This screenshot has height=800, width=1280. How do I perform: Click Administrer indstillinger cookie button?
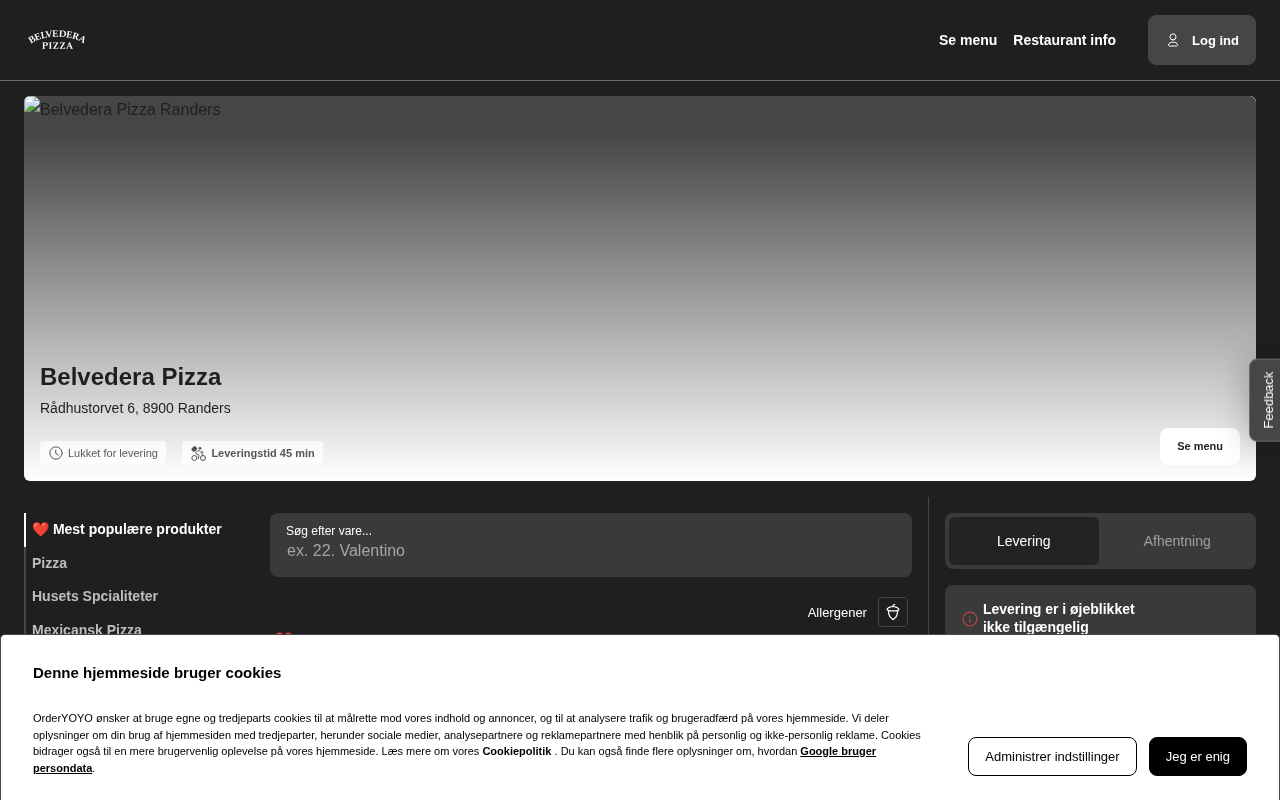pos(1052,756)
